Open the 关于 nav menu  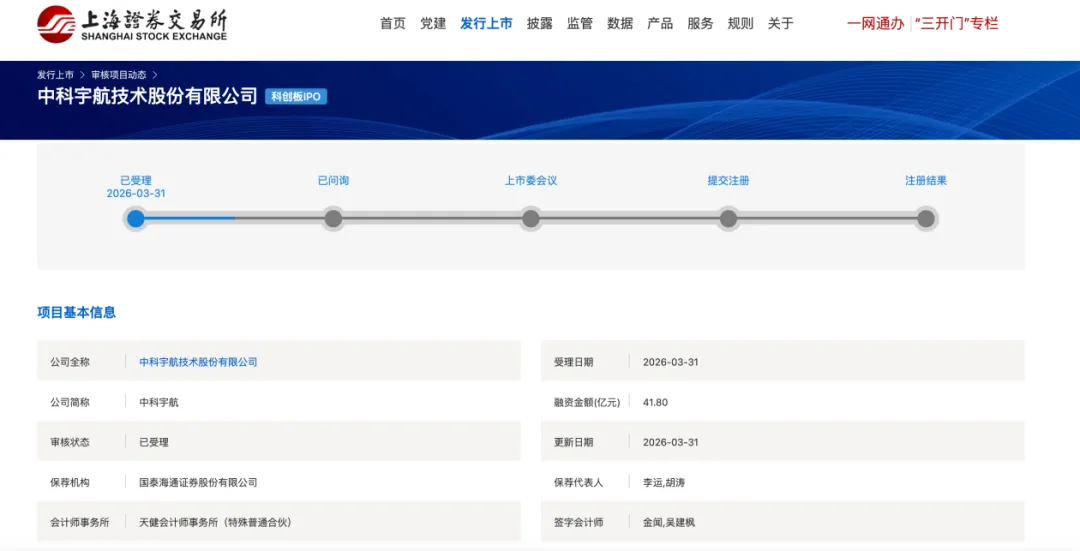780,23
